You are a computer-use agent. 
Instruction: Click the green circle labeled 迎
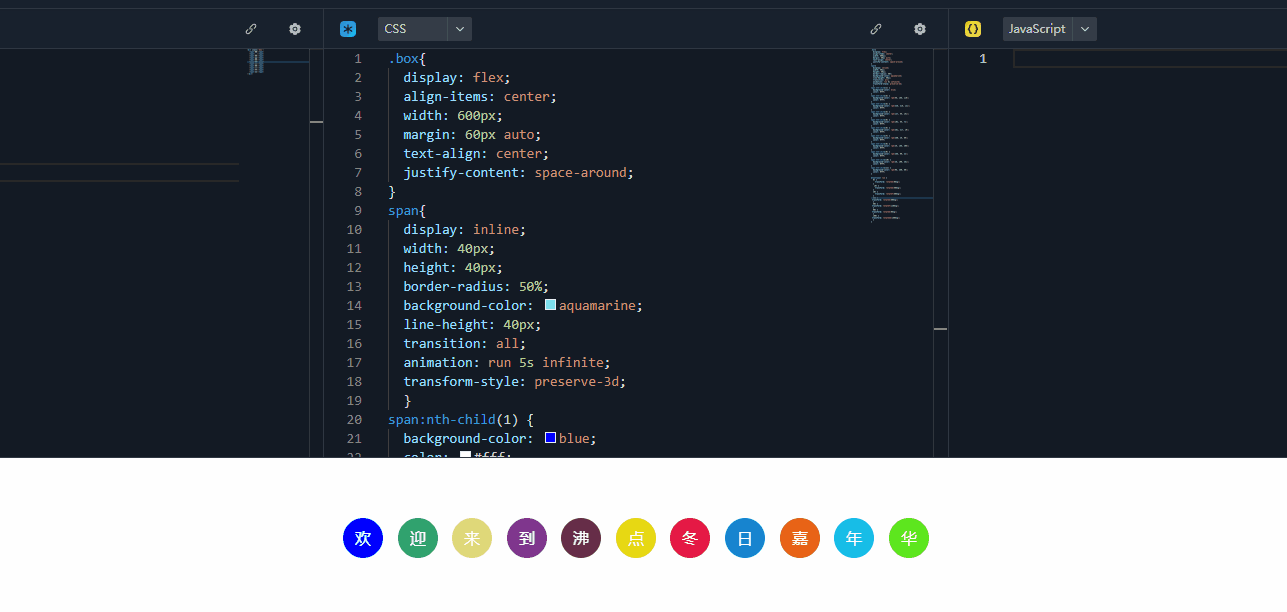point(418,538)
